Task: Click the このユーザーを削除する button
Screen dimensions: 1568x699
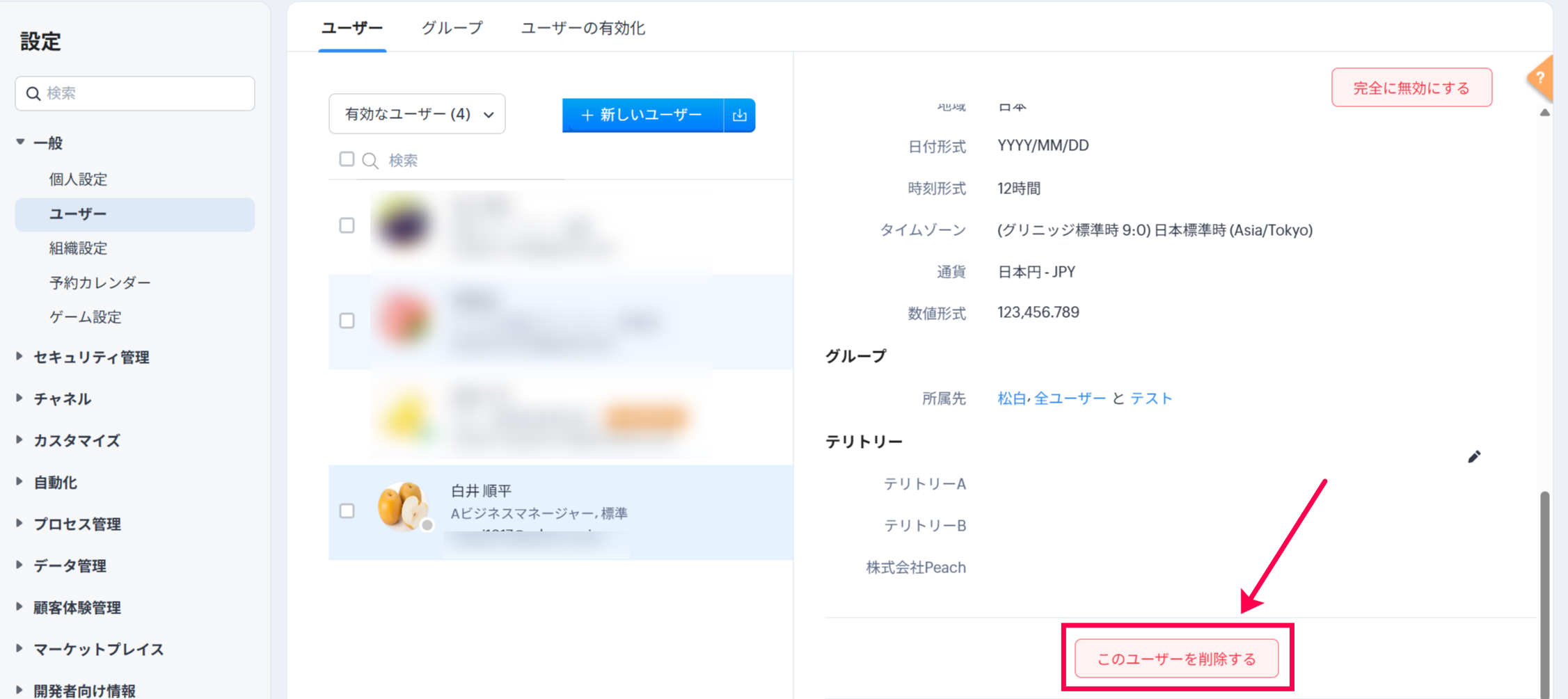Action: point(1176,658)
